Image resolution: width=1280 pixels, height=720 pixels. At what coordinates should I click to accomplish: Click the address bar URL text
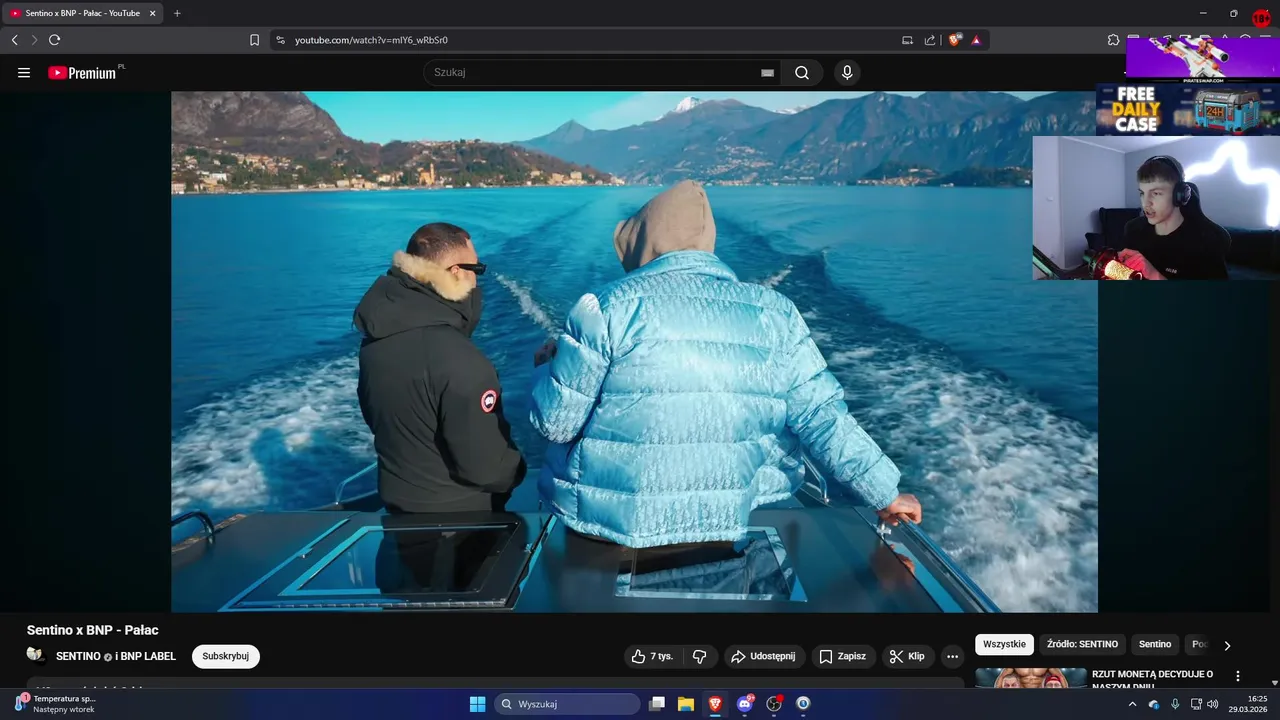click(371, 40)
